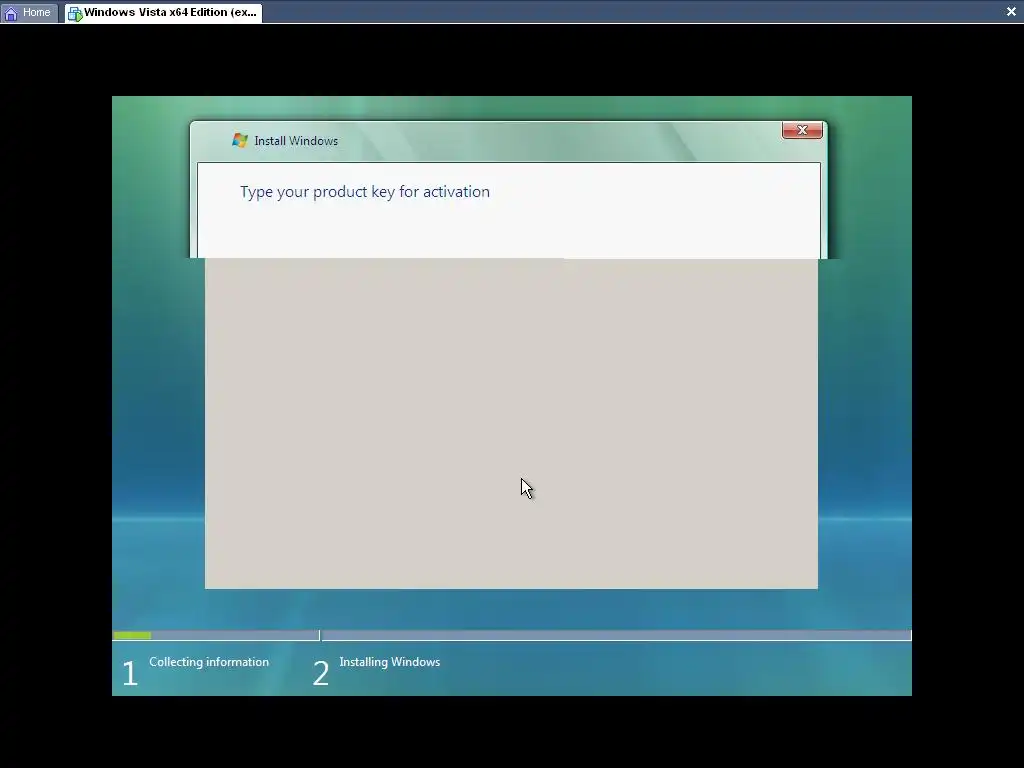Click the 'Collecting information' step label

tap(209, 662)
